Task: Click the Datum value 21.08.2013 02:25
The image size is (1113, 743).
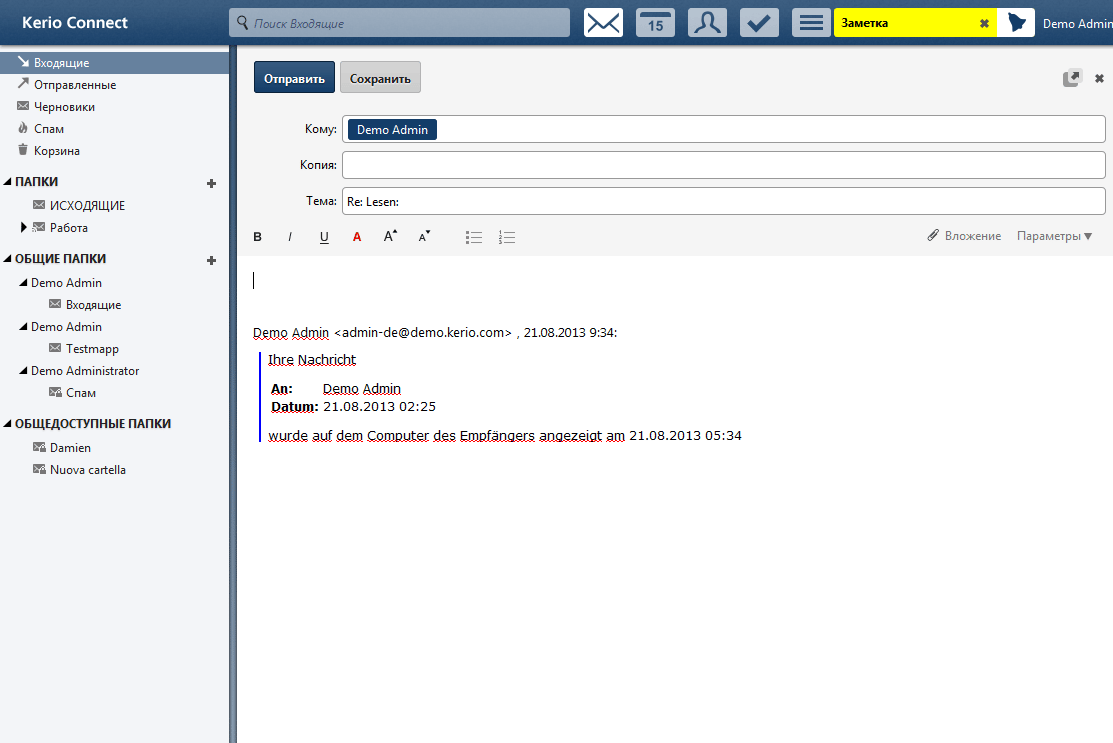Action: [379, 407]
